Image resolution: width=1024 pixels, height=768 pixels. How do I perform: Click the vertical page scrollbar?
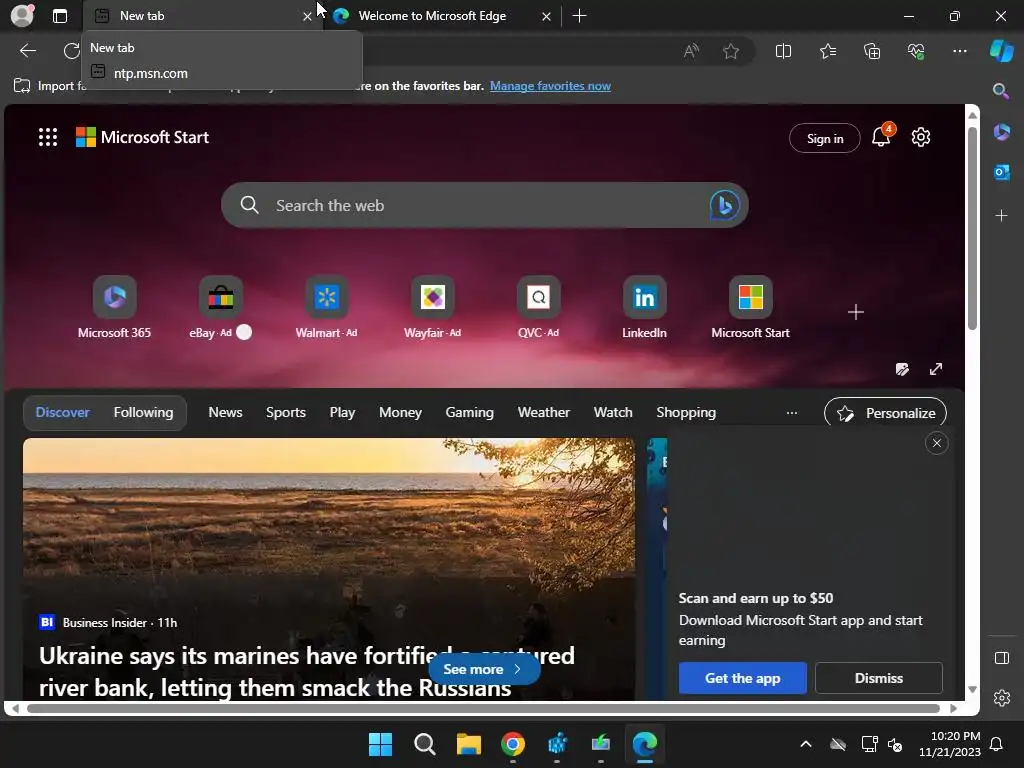point(972,229)
